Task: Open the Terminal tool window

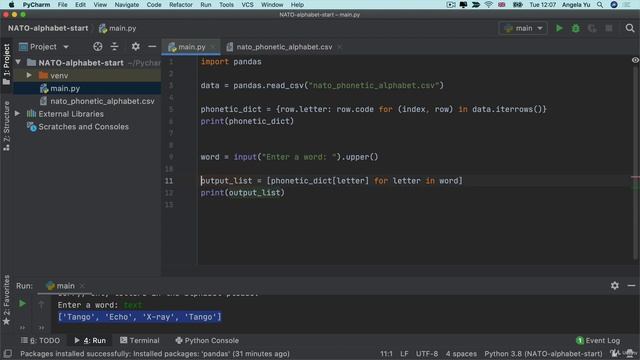Action: pyautogui.click(x=140, y=340)
